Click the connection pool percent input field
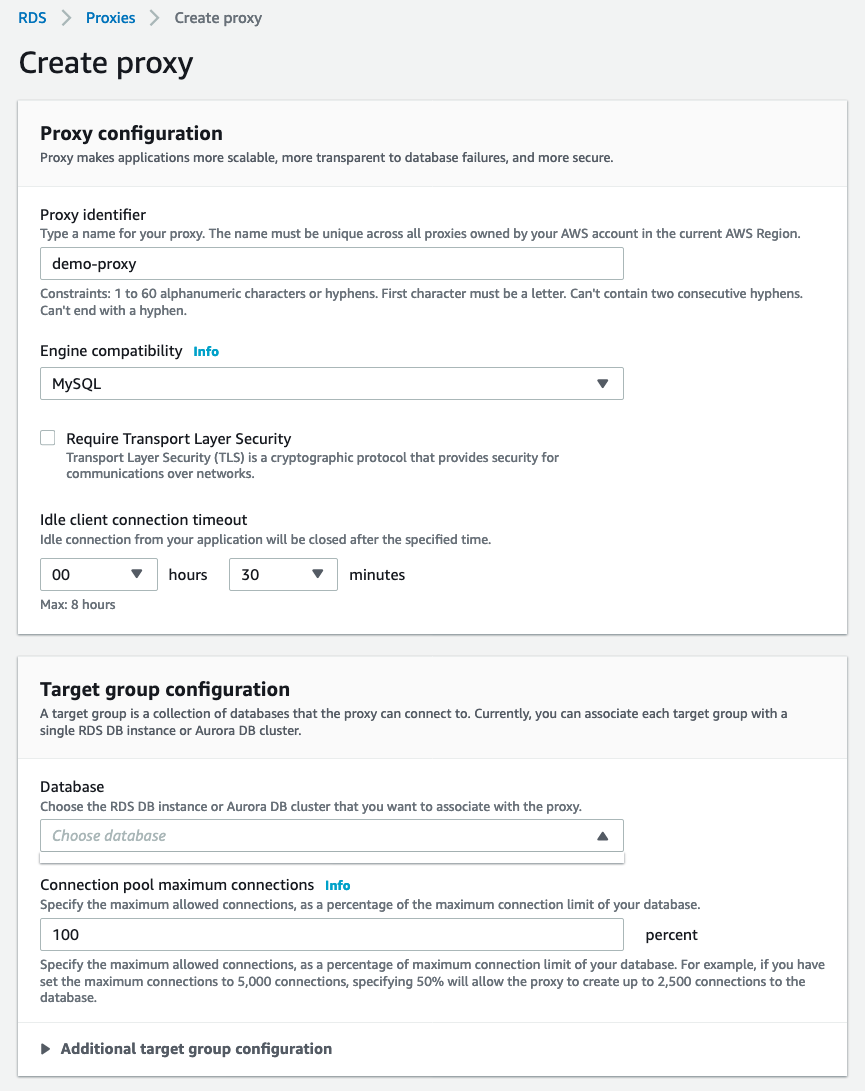This screenshot has height=1091, width=865. pos(331,934)
